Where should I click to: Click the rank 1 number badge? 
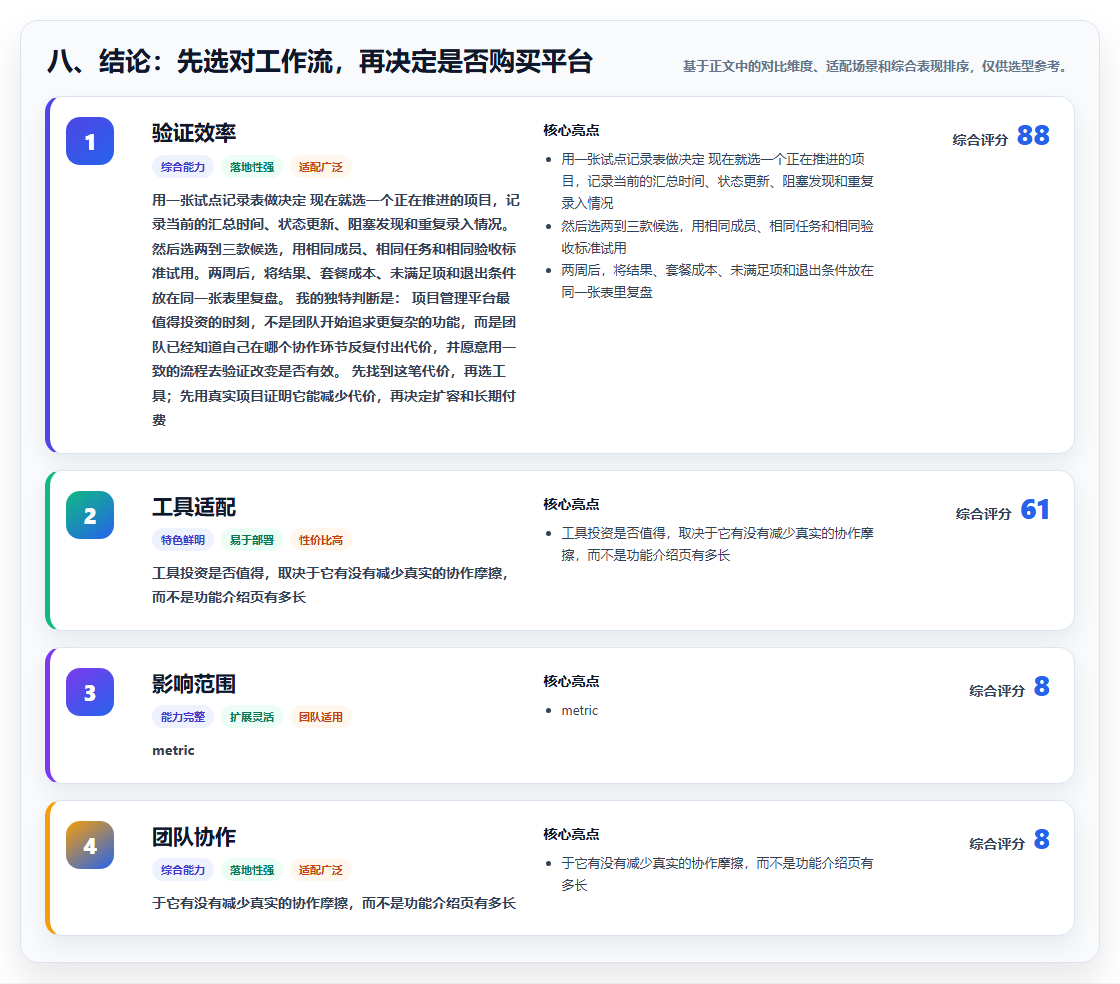90,141
